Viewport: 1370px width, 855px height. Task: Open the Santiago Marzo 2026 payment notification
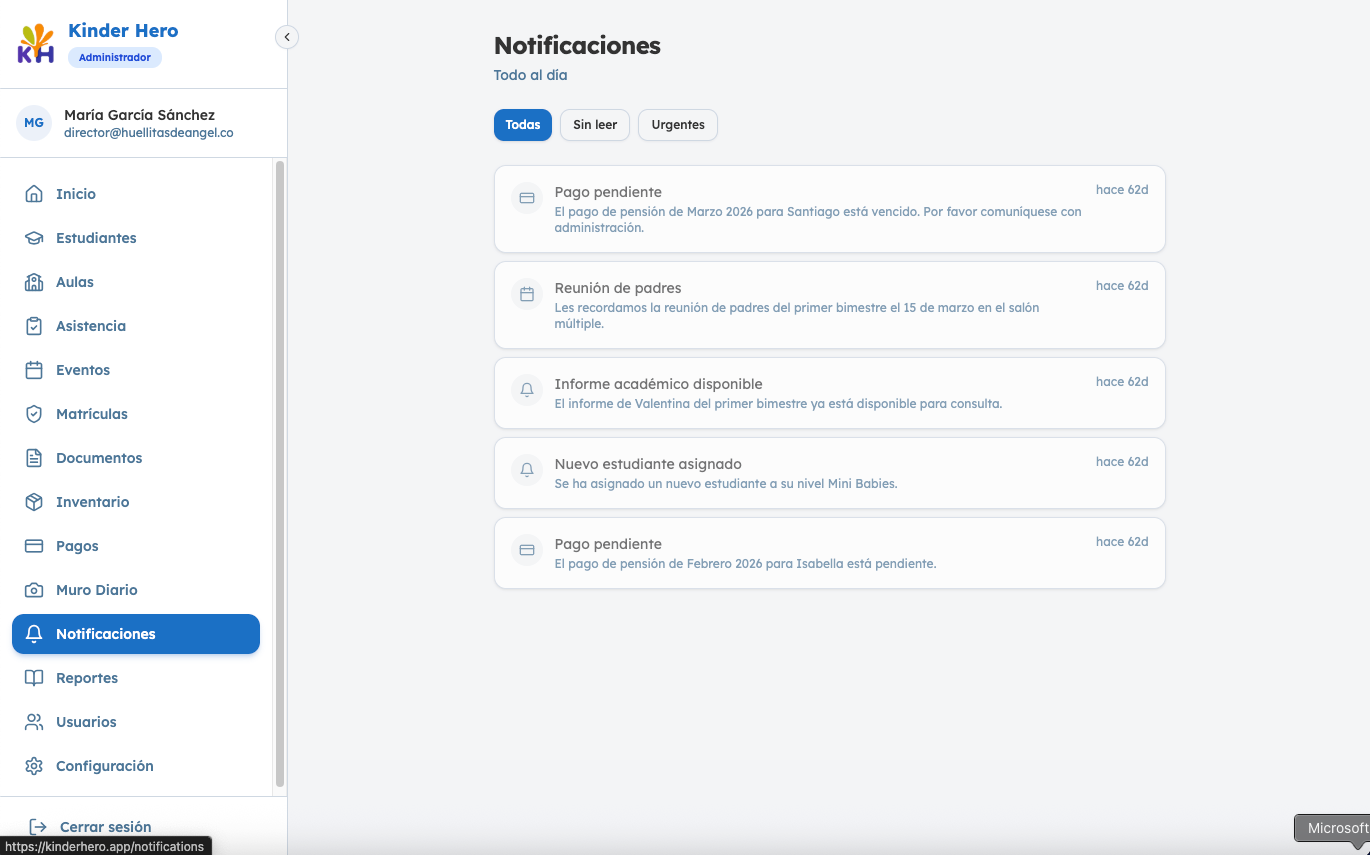point(830,209)
